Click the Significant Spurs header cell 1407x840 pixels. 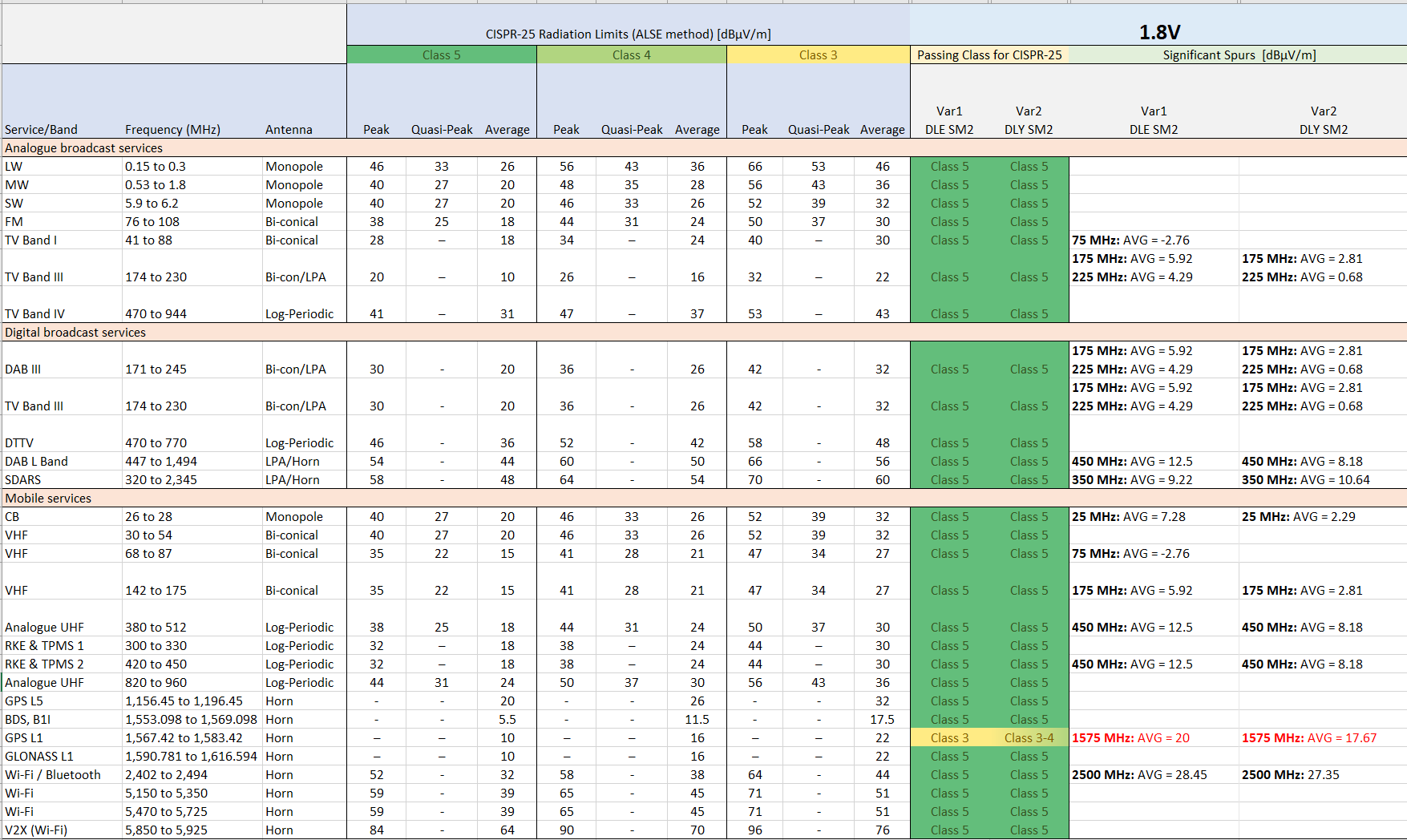pyautogui.click(x=1239, y=55)
